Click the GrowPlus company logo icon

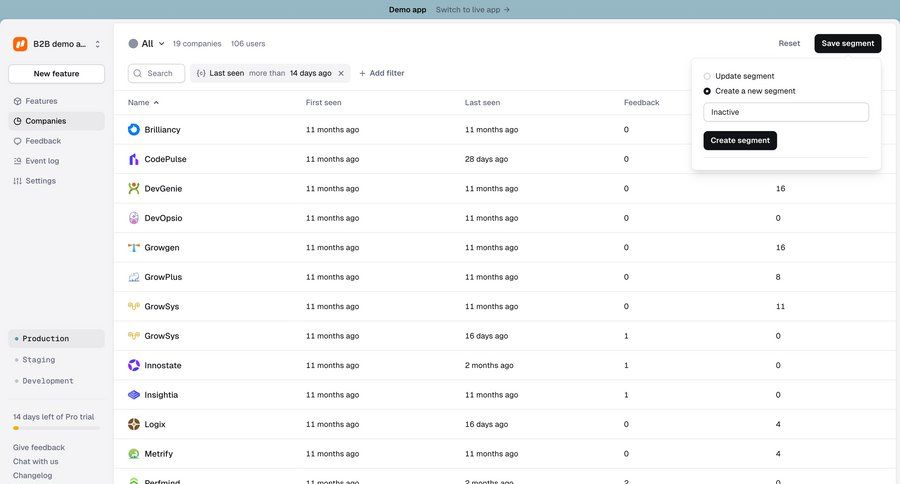point(134,277)
